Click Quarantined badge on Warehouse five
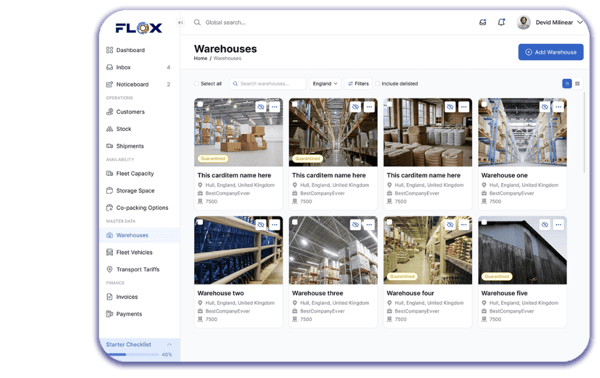The width and height of the screenshot is (600, 378). pos(497,276)
